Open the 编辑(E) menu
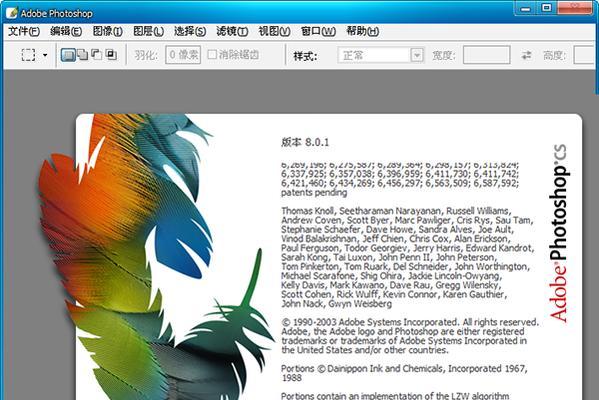The width and height of the screenshot is (599, 400). 66,31
